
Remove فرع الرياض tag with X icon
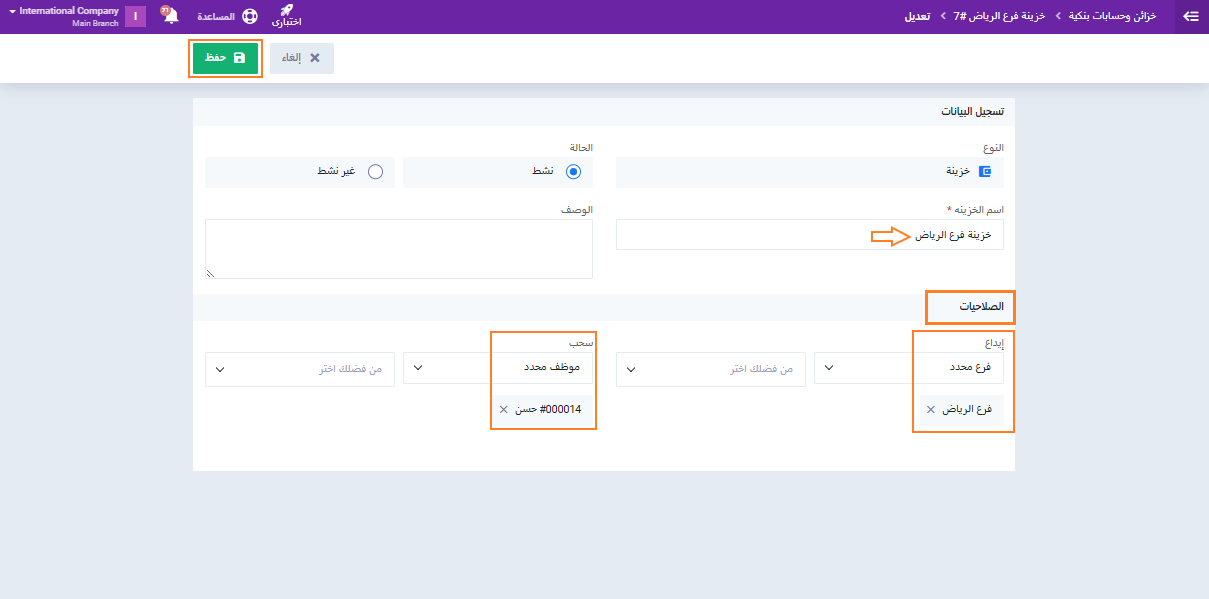931,410
